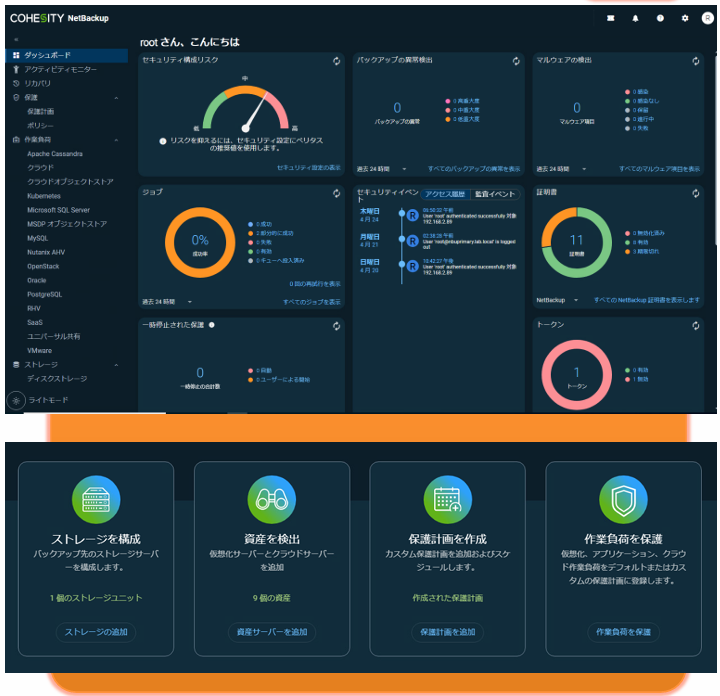Click 資産サーバーを追加 button
Viewport: 720px width, 696px height.
(x=272, y=632)
